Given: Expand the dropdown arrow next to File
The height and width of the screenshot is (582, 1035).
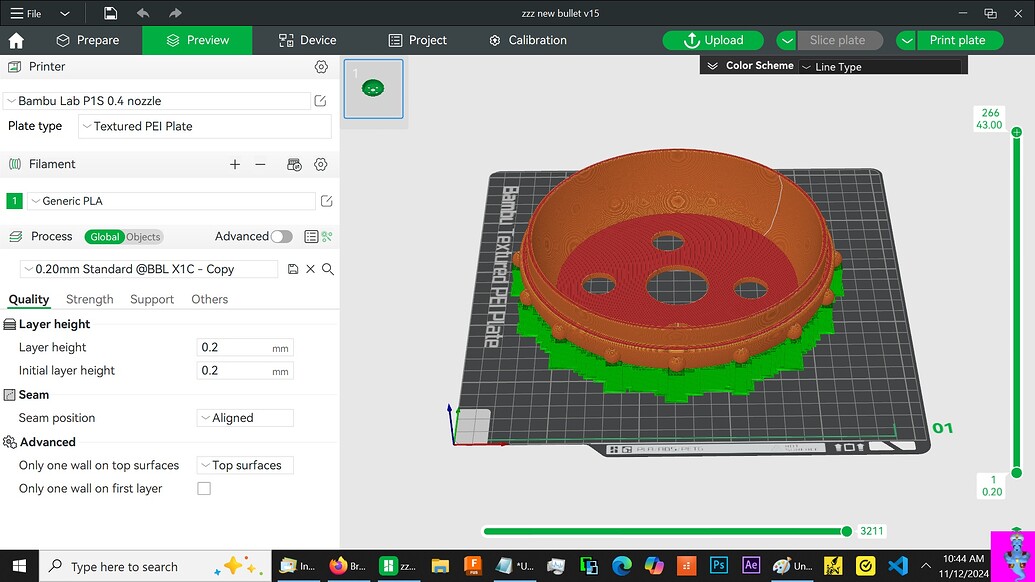Looking at the screenshot, I should (65, 13).
